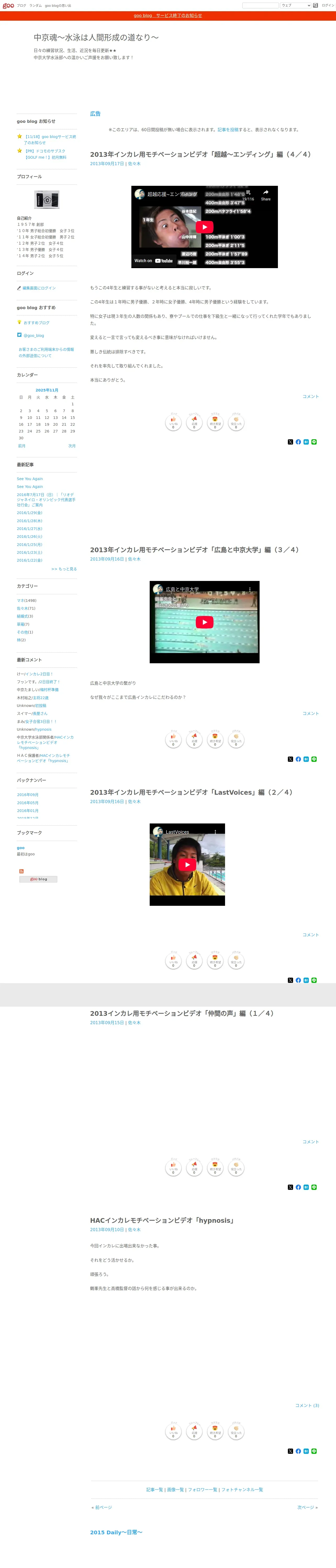
Task: Open the ランダム link in the top bar
Action: pos(35,5)
